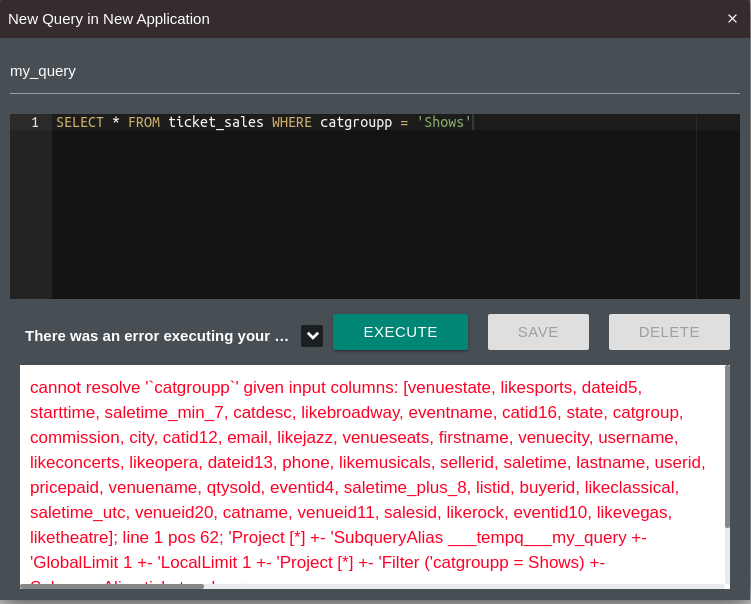The width and height of the screenshot is (751, 604).
Task: Close the New Query dialog
Action: tap(732, 19)
